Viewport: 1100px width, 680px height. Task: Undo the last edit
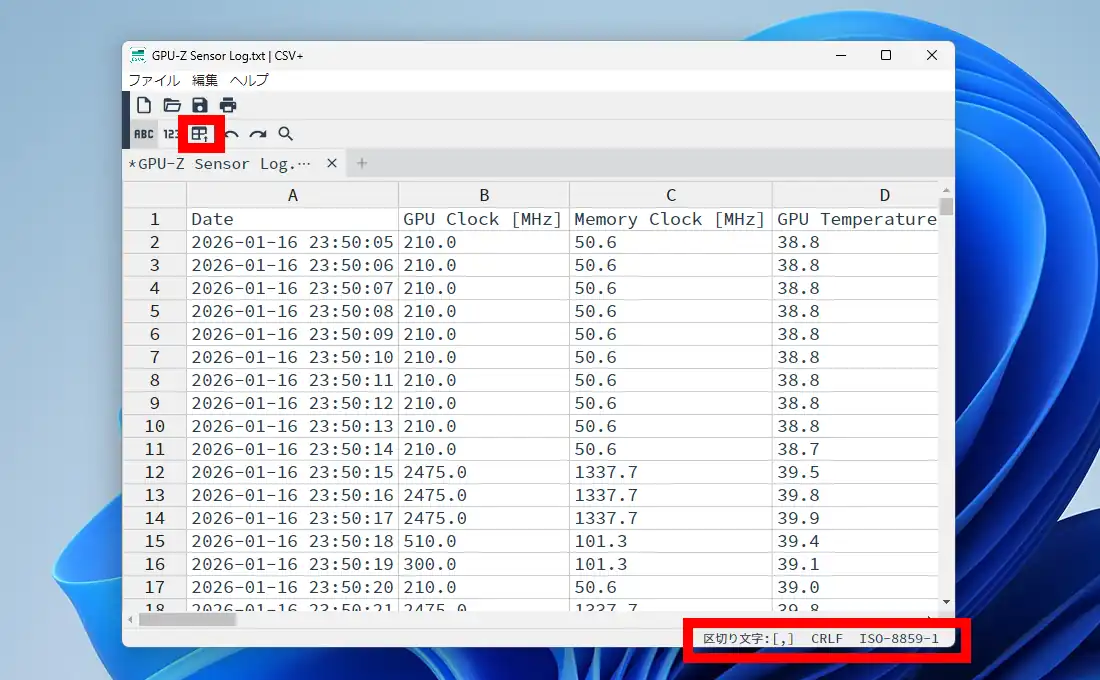(x=231, y=134)
